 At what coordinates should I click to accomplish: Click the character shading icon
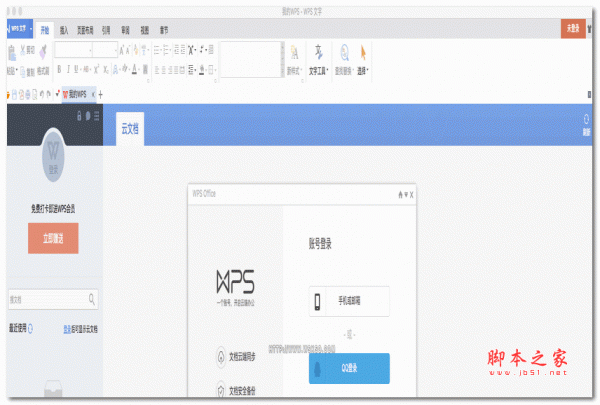(x=145, y=69)
